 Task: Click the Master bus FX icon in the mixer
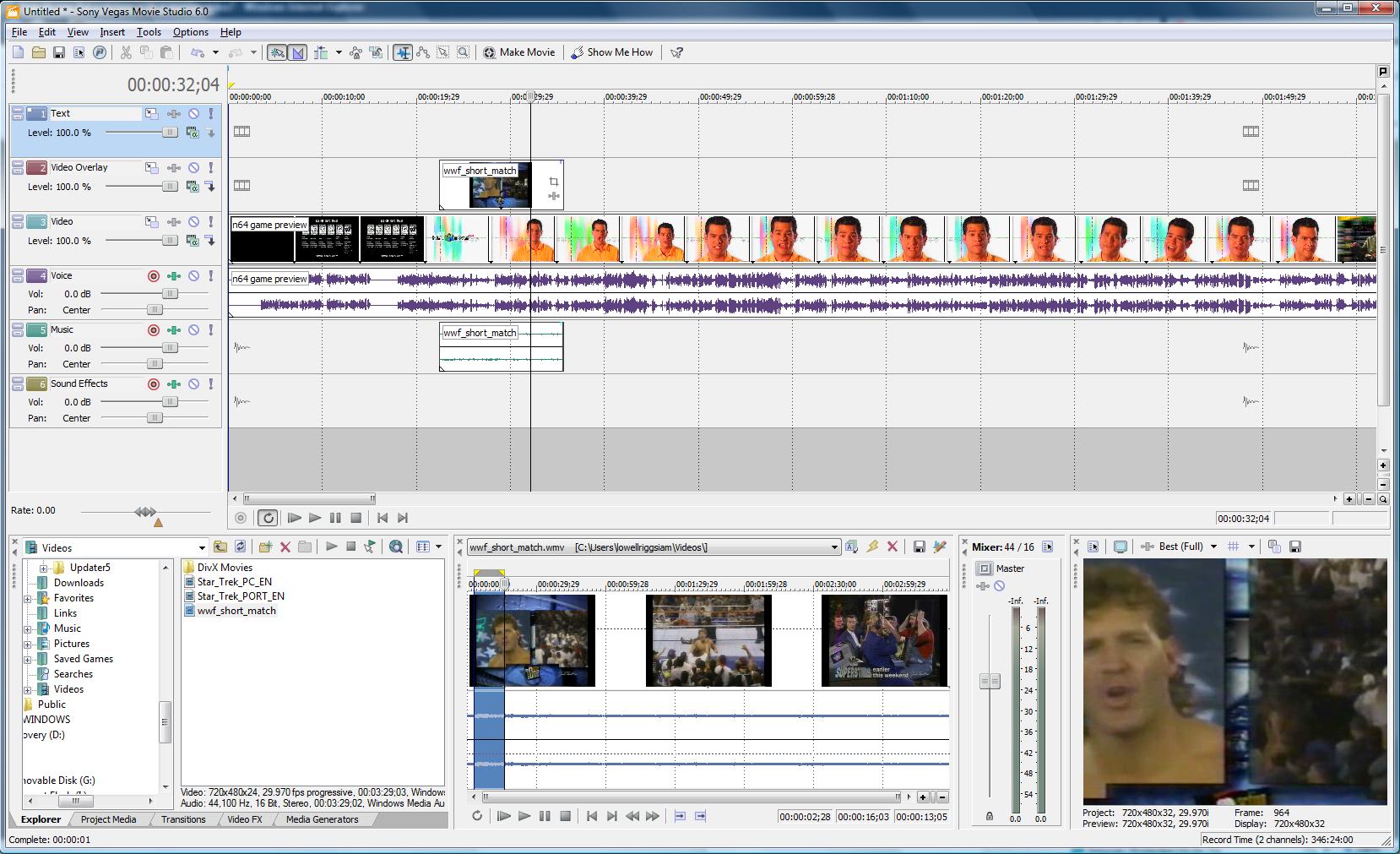[983, 586]
